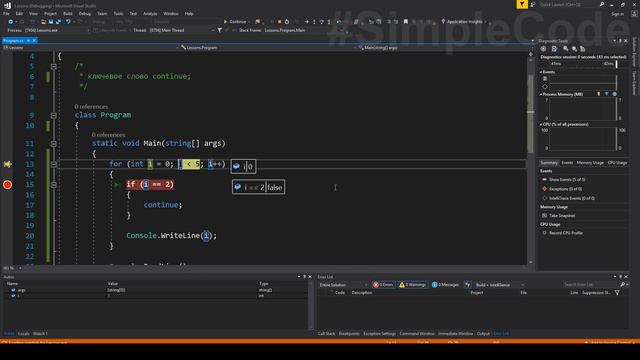This screenshot has height=360, width=640.
Task: Click the red breakpoint dot on line 15
Action: [x=7, y=185]
